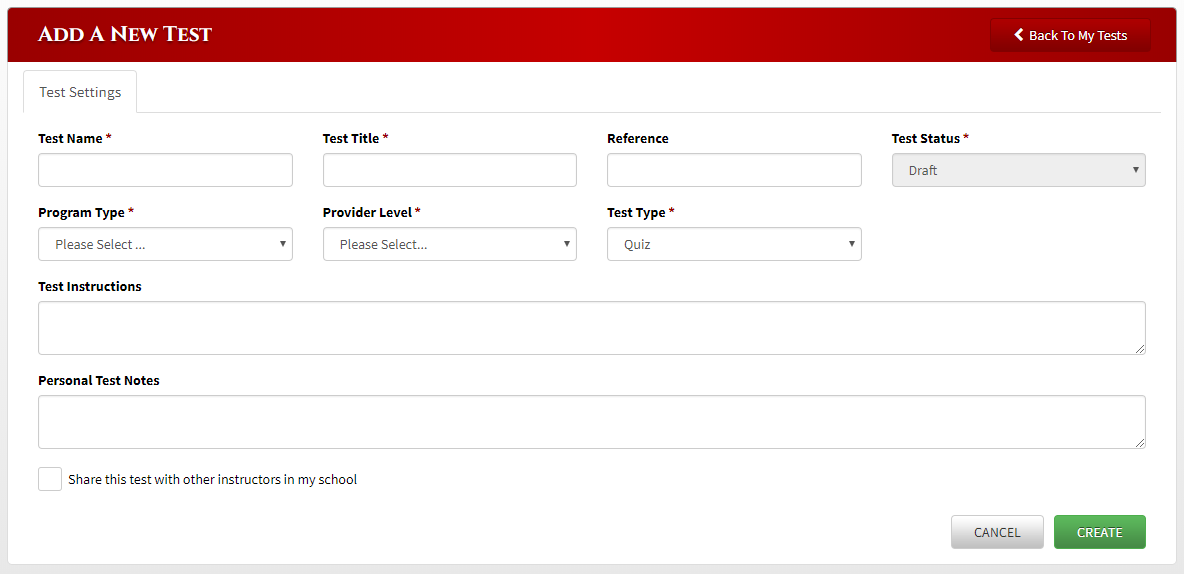Click the Test Type dropdown arrow
The image size is (1184, 574).
(x=851, y=243)
